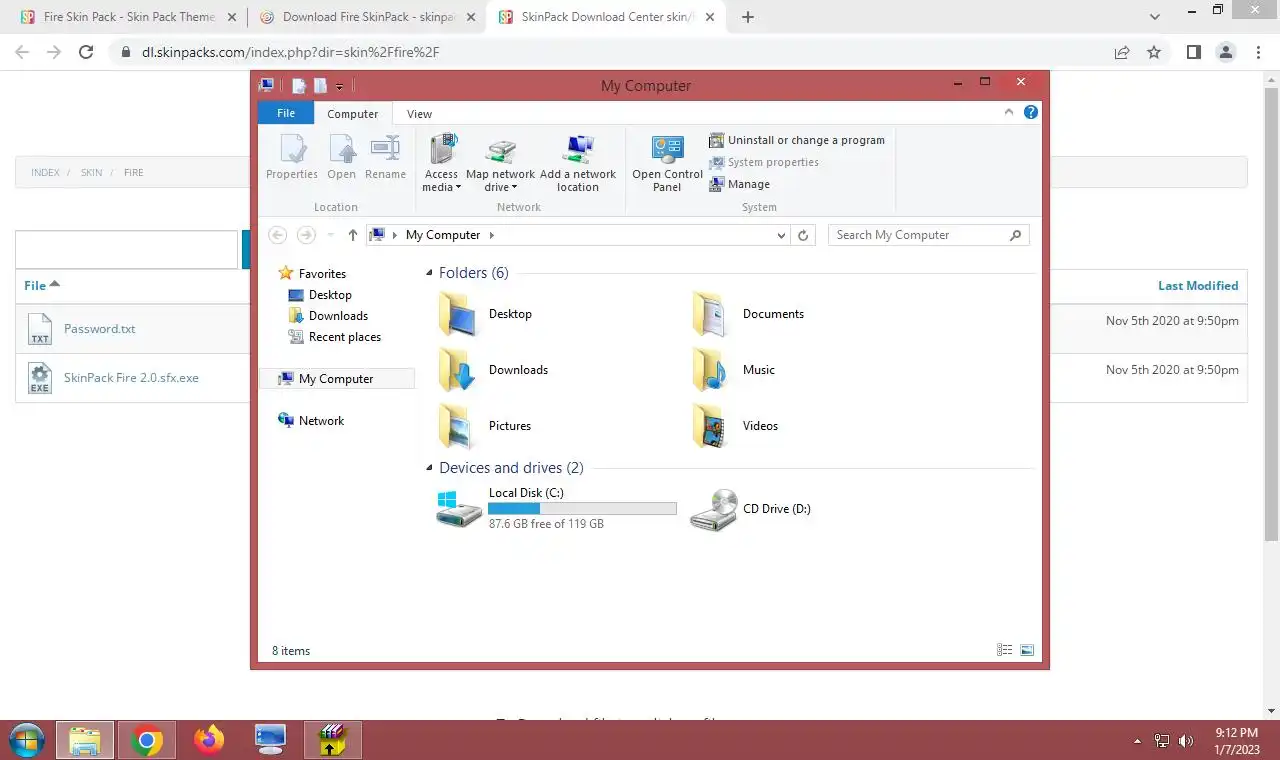The image size is (1280, 760).
Task: Open the Pictures folder icon
Action: coord(457,426)
